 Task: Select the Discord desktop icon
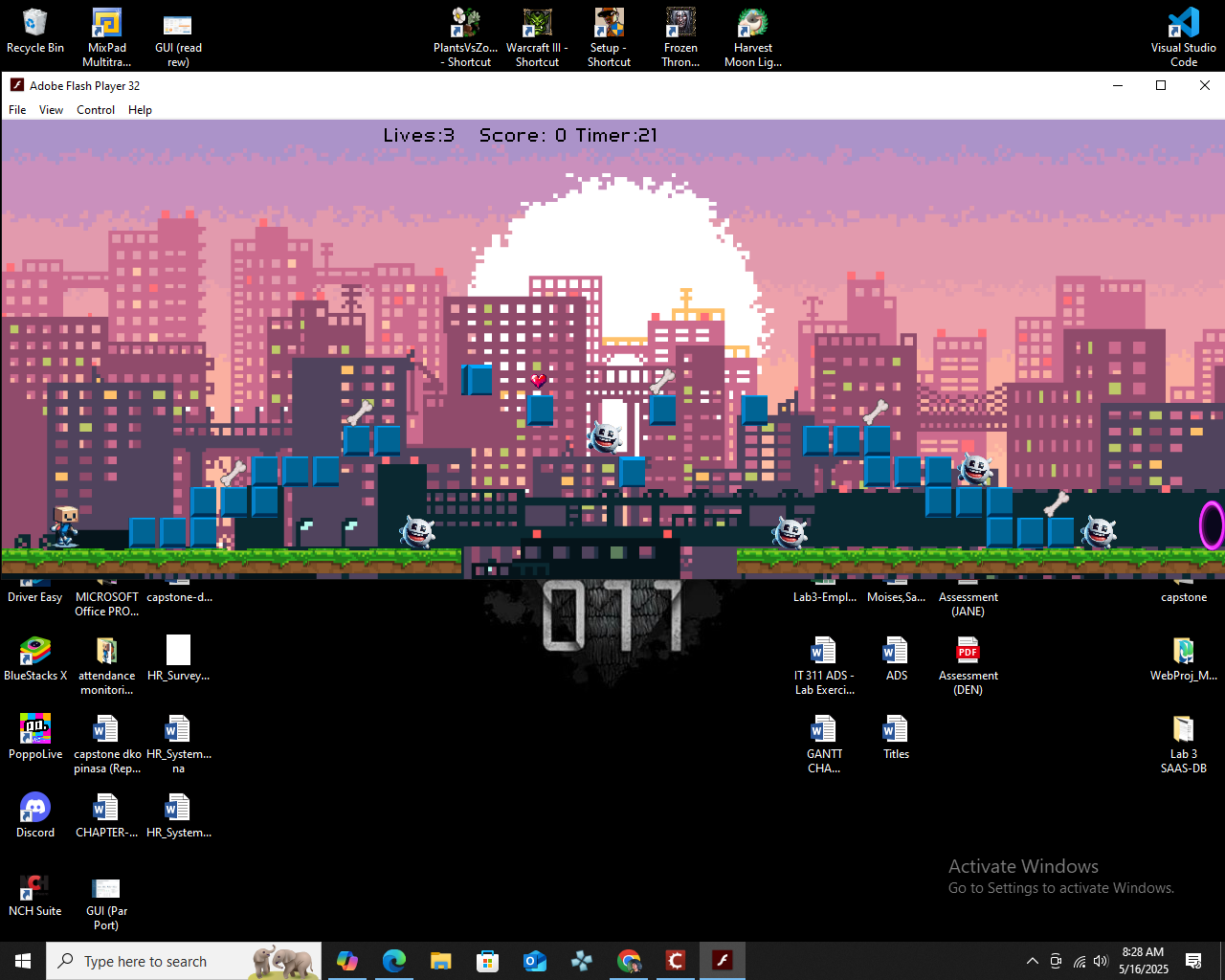pos(35,815)
